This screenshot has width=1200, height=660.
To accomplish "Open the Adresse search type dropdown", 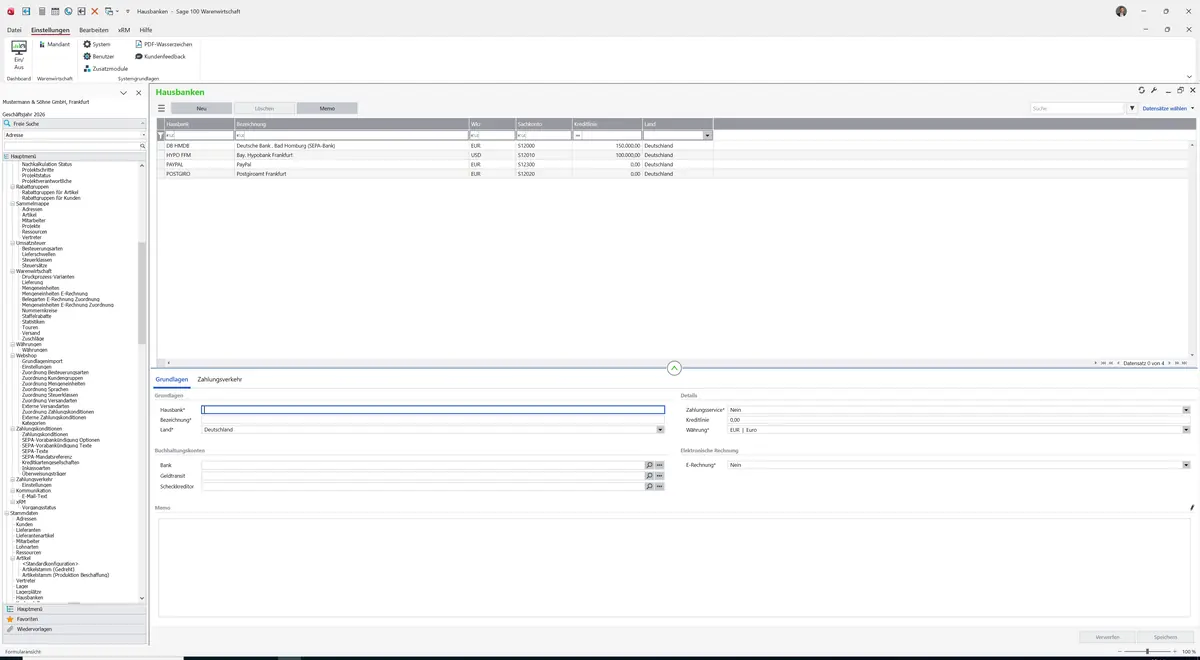I will coord(143,135).
